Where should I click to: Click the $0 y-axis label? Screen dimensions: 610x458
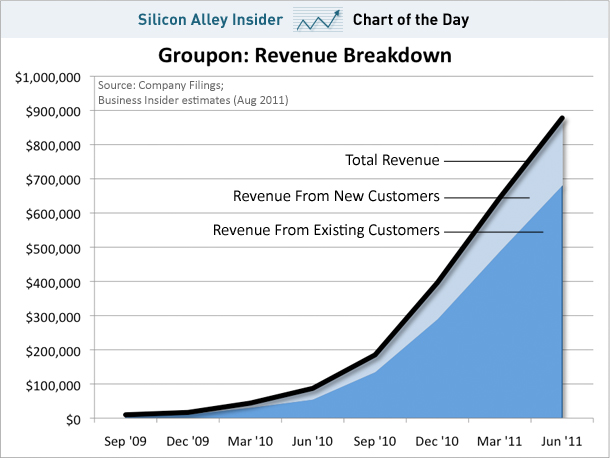pyautogui.click(x=73, y=420)
